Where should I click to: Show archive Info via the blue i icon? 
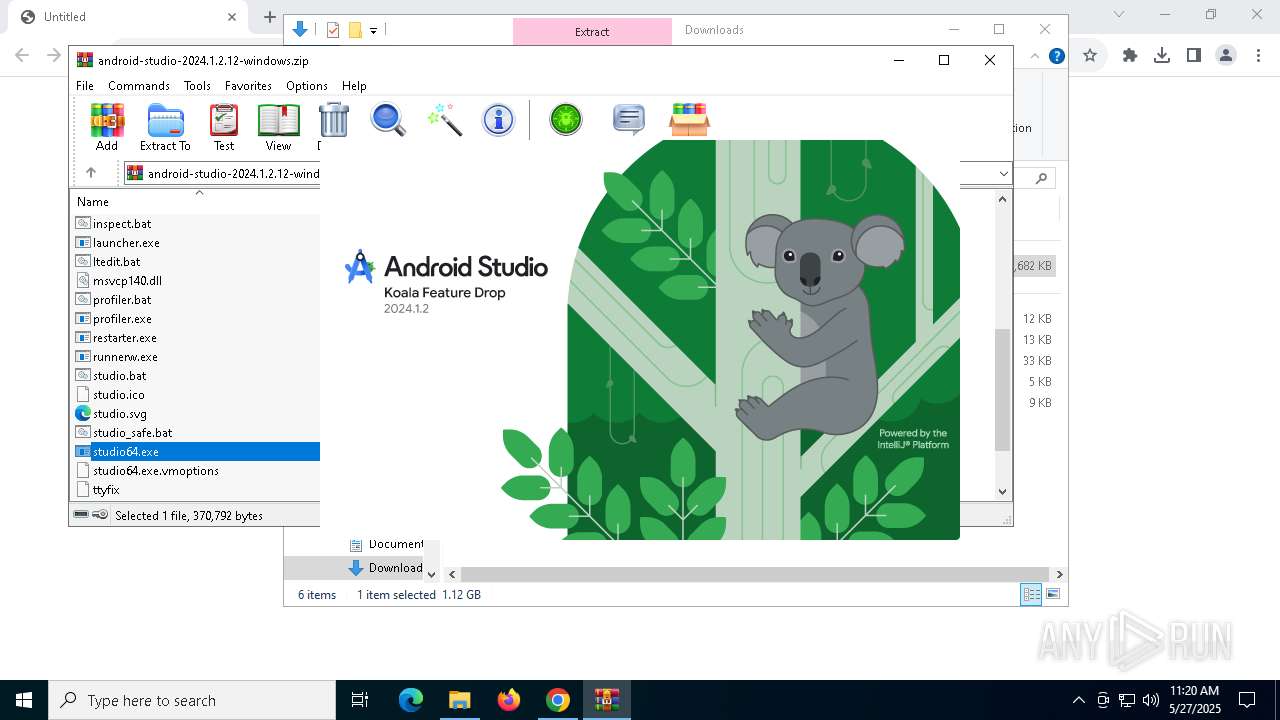(x=498, y=119)
